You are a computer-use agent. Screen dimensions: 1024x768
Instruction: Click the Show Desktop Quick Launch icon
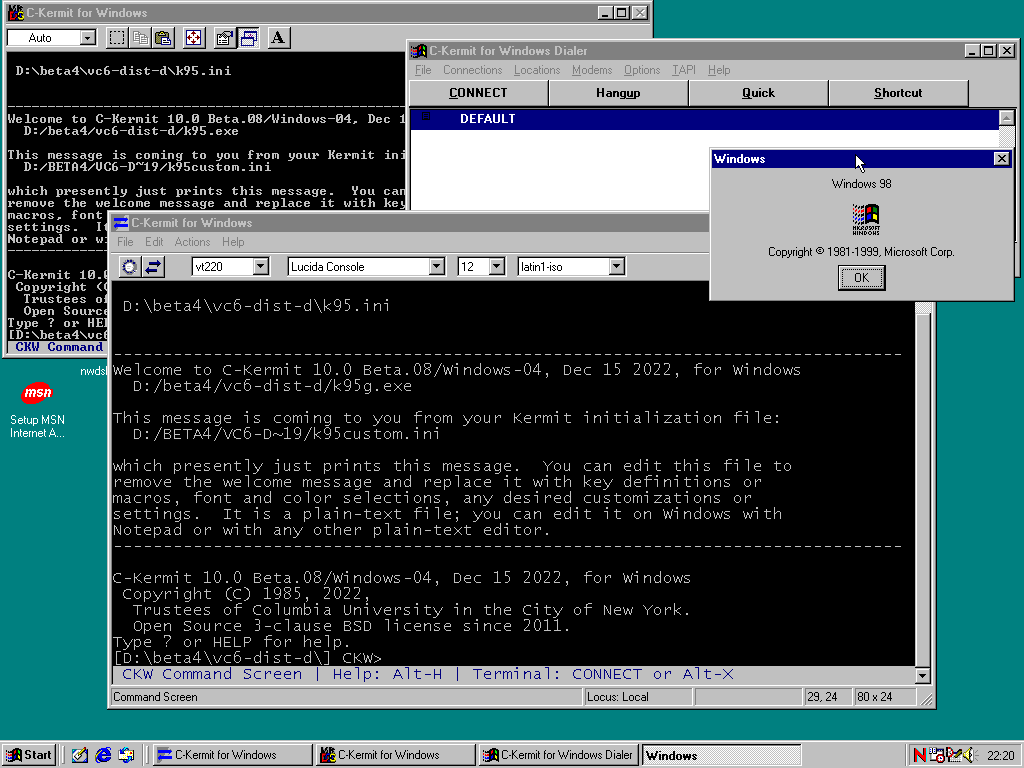80,755
